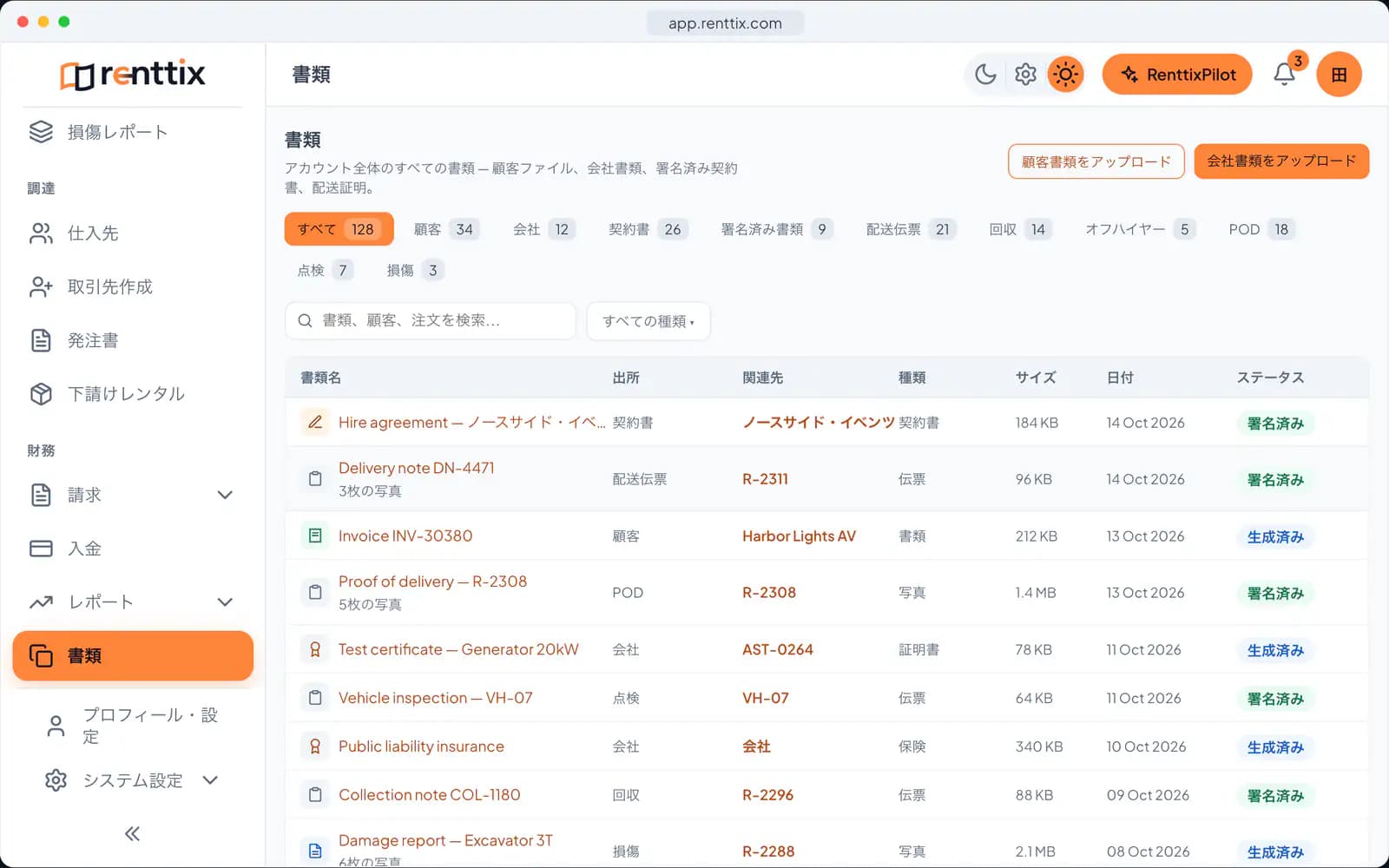Click the Delivery note DN-4471 clipboard icon
Image resolution: width=1389 pixels, height=868 pixels.
point(315,479)
